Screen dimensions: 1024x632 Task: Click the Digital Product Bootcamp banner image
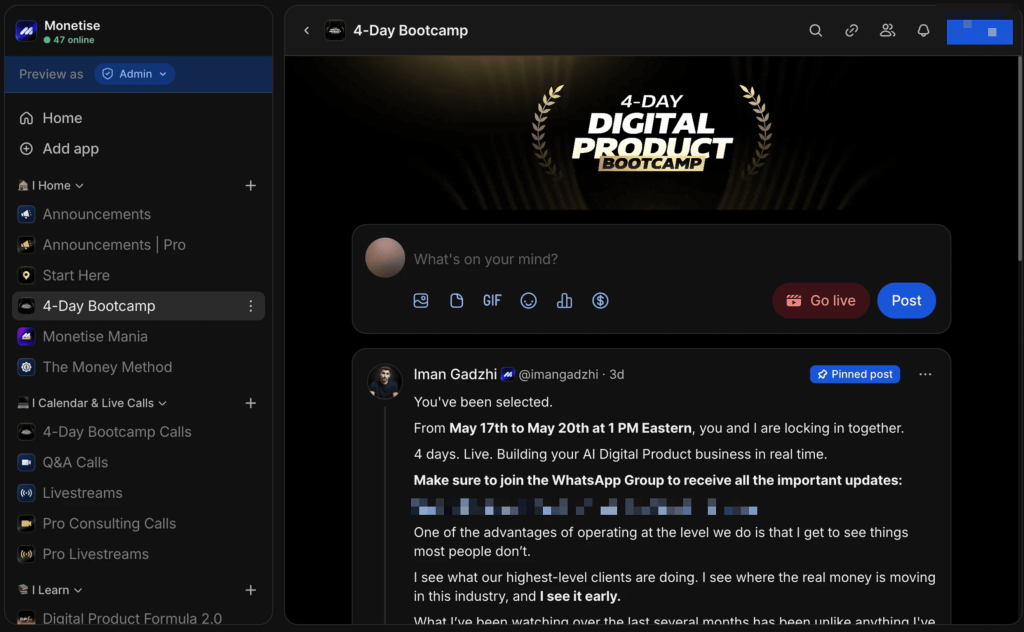pos(651,133)
